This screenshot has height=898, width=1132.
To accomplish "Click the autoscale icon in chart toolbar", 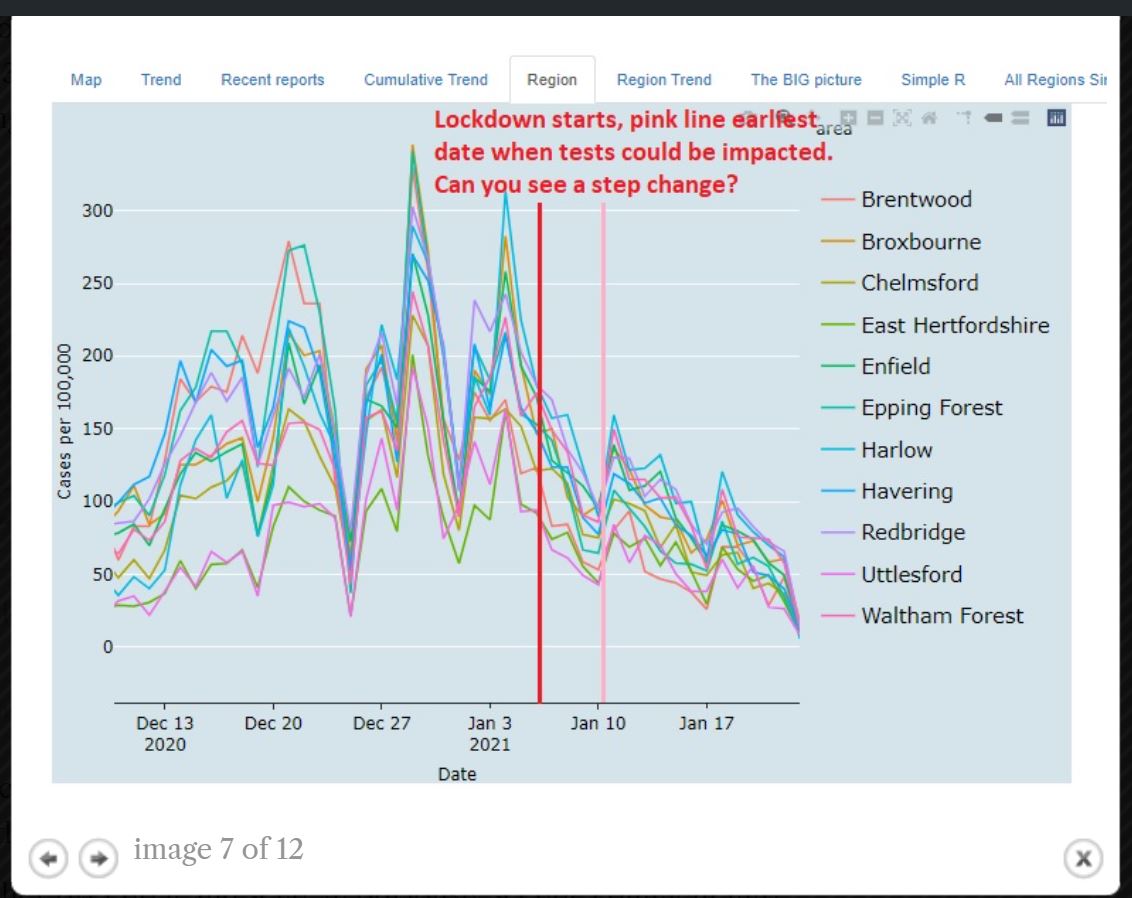I will click(902, 118).
